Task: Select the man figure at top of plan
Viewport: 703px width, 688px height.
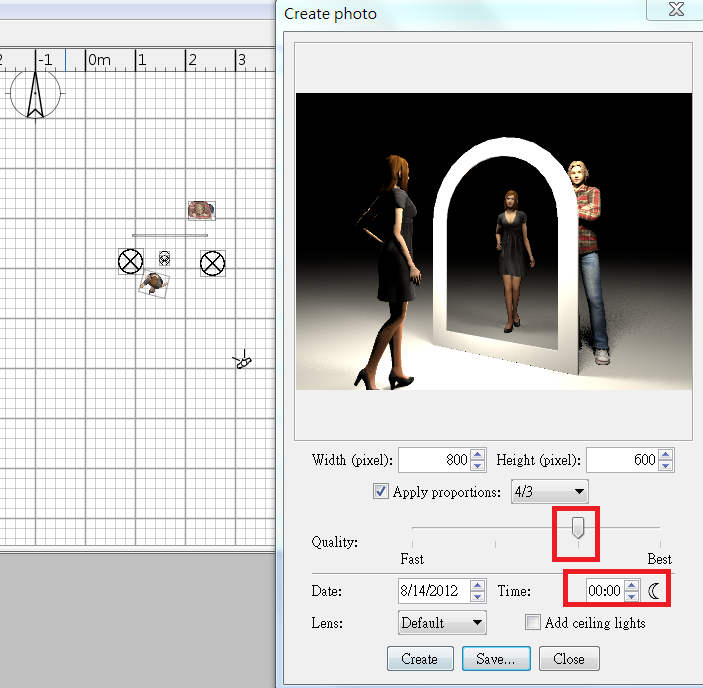Action: point(202,210)
